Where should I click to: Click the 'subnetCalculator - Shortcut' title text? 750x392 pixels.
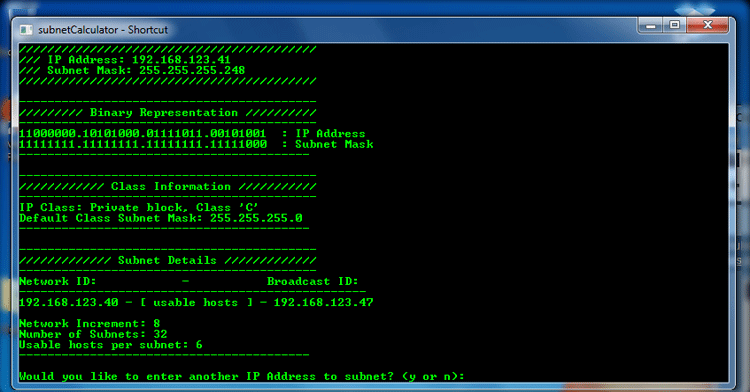pos(103,30)
